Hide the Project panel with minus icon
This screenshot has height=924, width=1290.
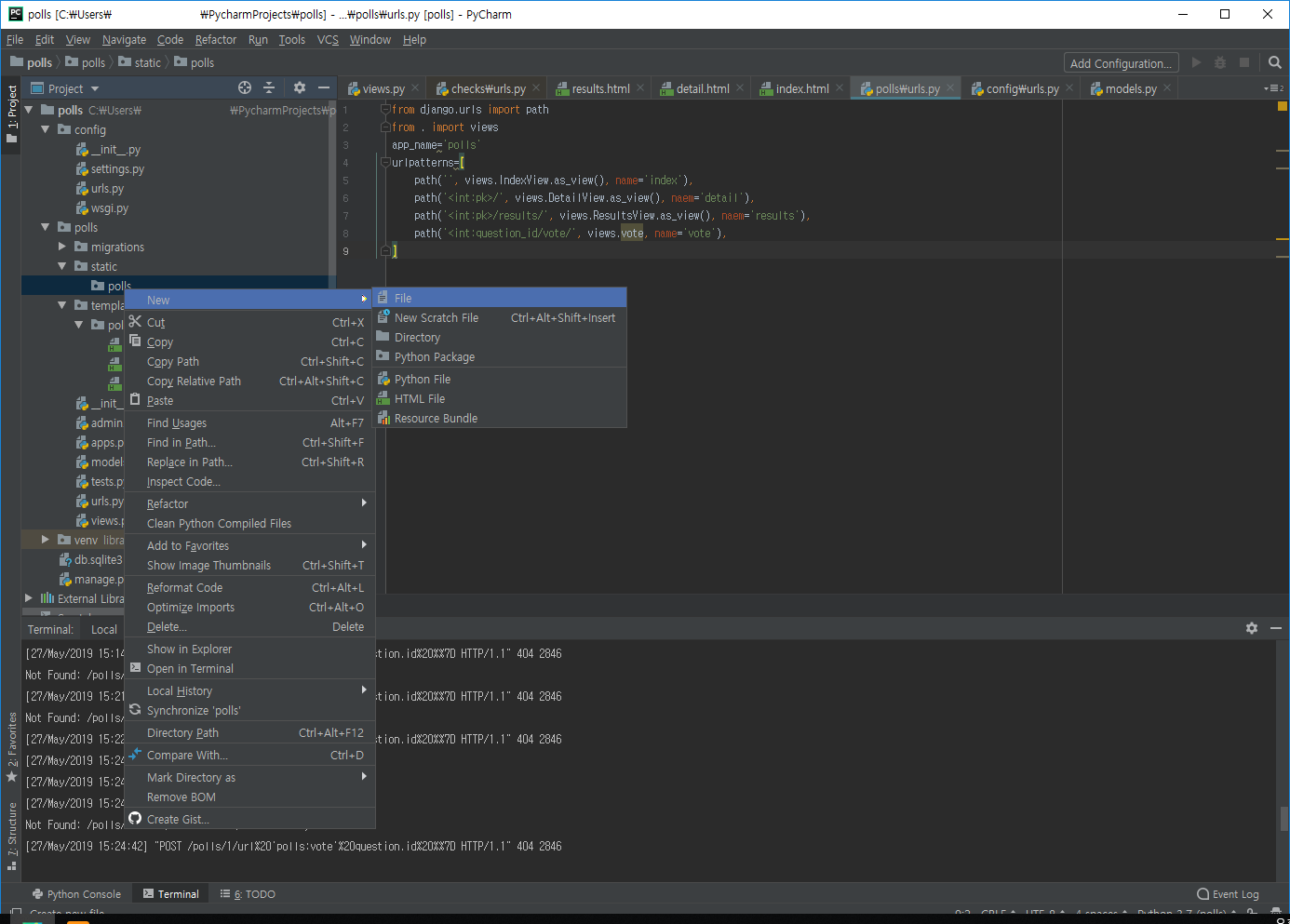coord(324,87)
